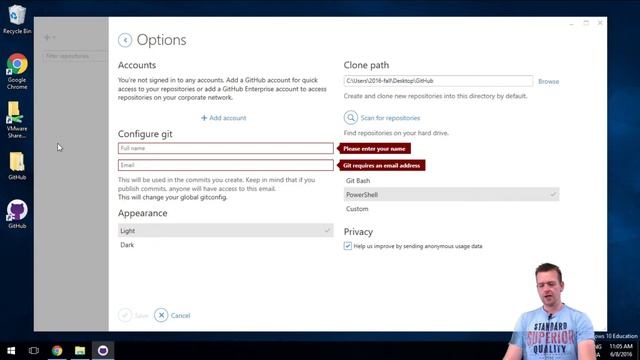Switch to GitHub app in the taskbar

(x=103, y=351)
